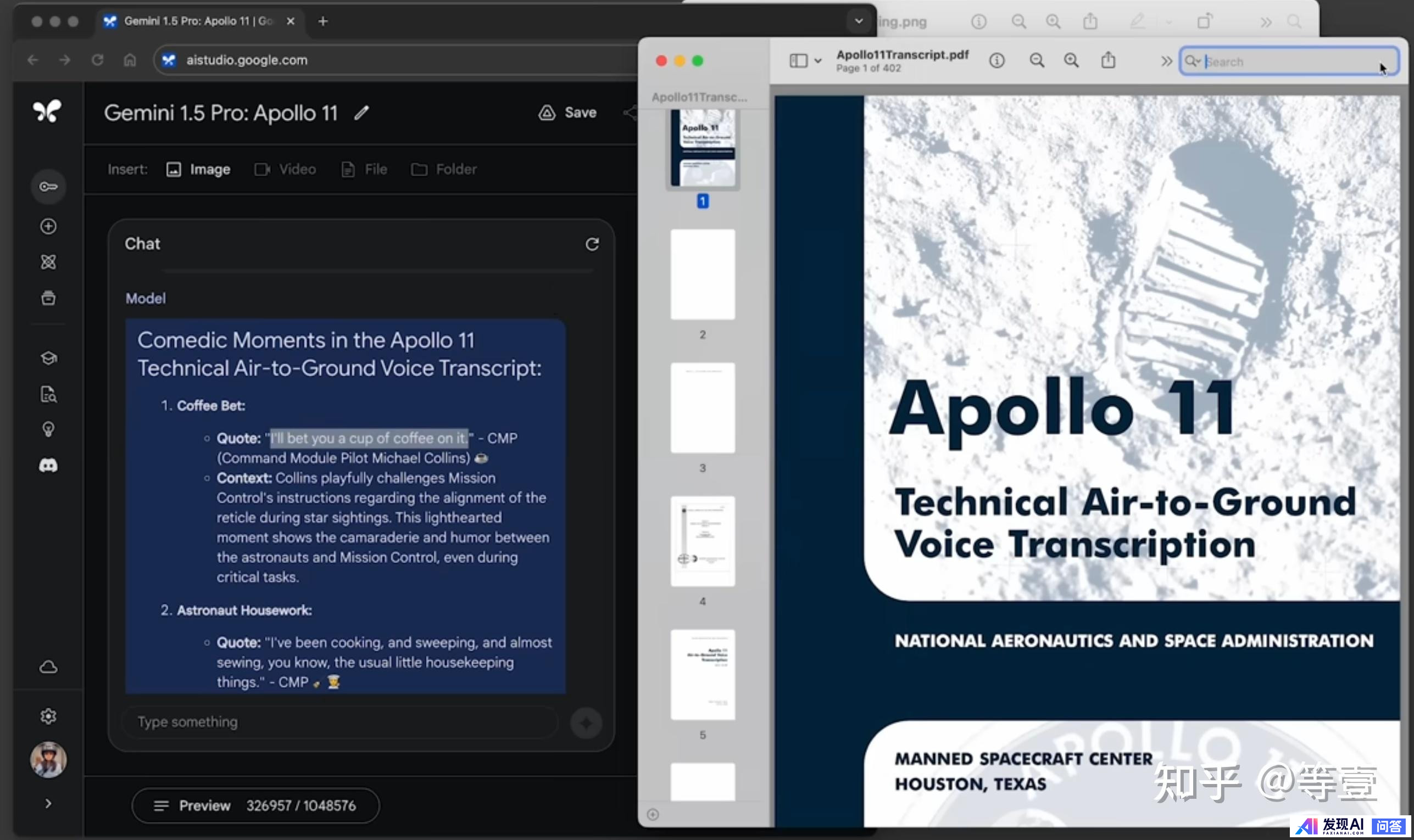
Task: Insert a Video into the prompt
Action: tap(285, 169)
